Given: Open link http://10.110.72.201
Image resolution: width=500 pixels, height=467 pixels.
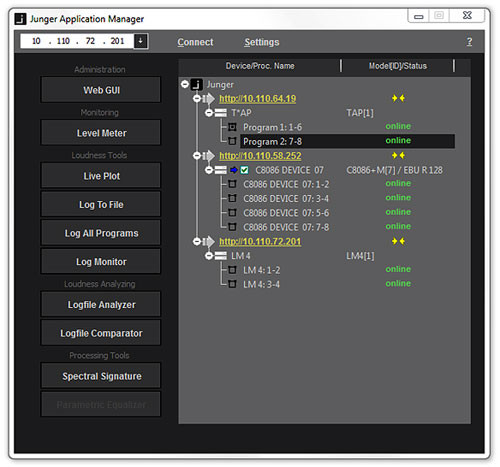Looking at the screenshot, I should (260, 241).
